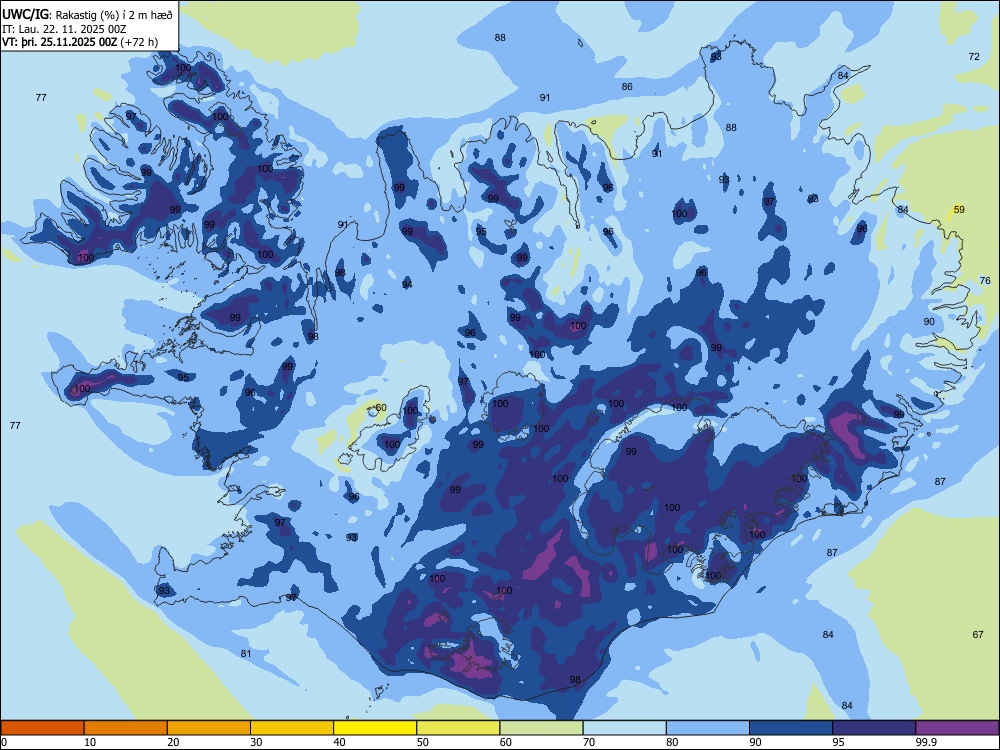Choose the golden 30–40 legend color block
The height and width of the screenshot is (750, 1000).
pyautogui.click(x=292, y=728)
